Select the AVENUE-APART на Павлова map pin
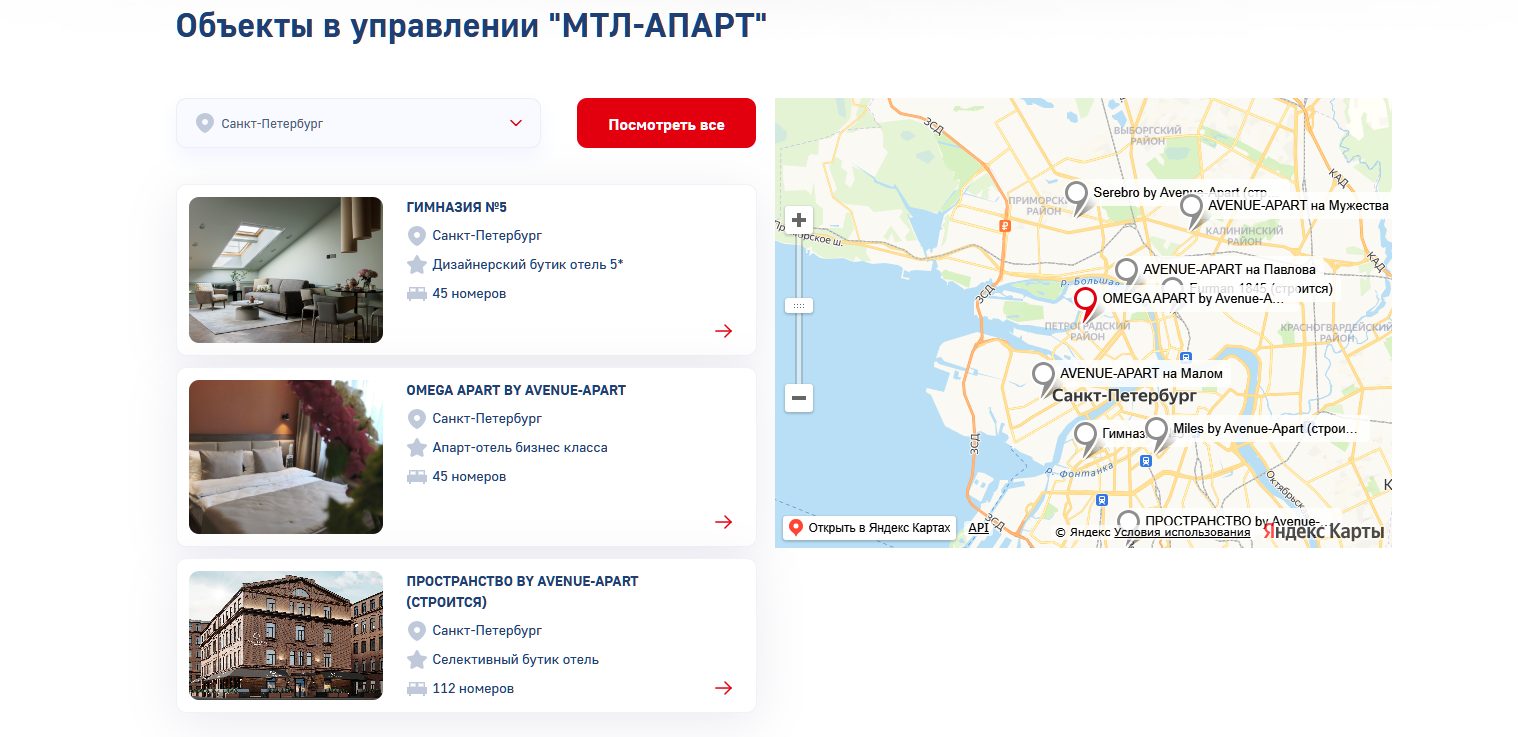 pyautogui.click(x=1127, y=272)
